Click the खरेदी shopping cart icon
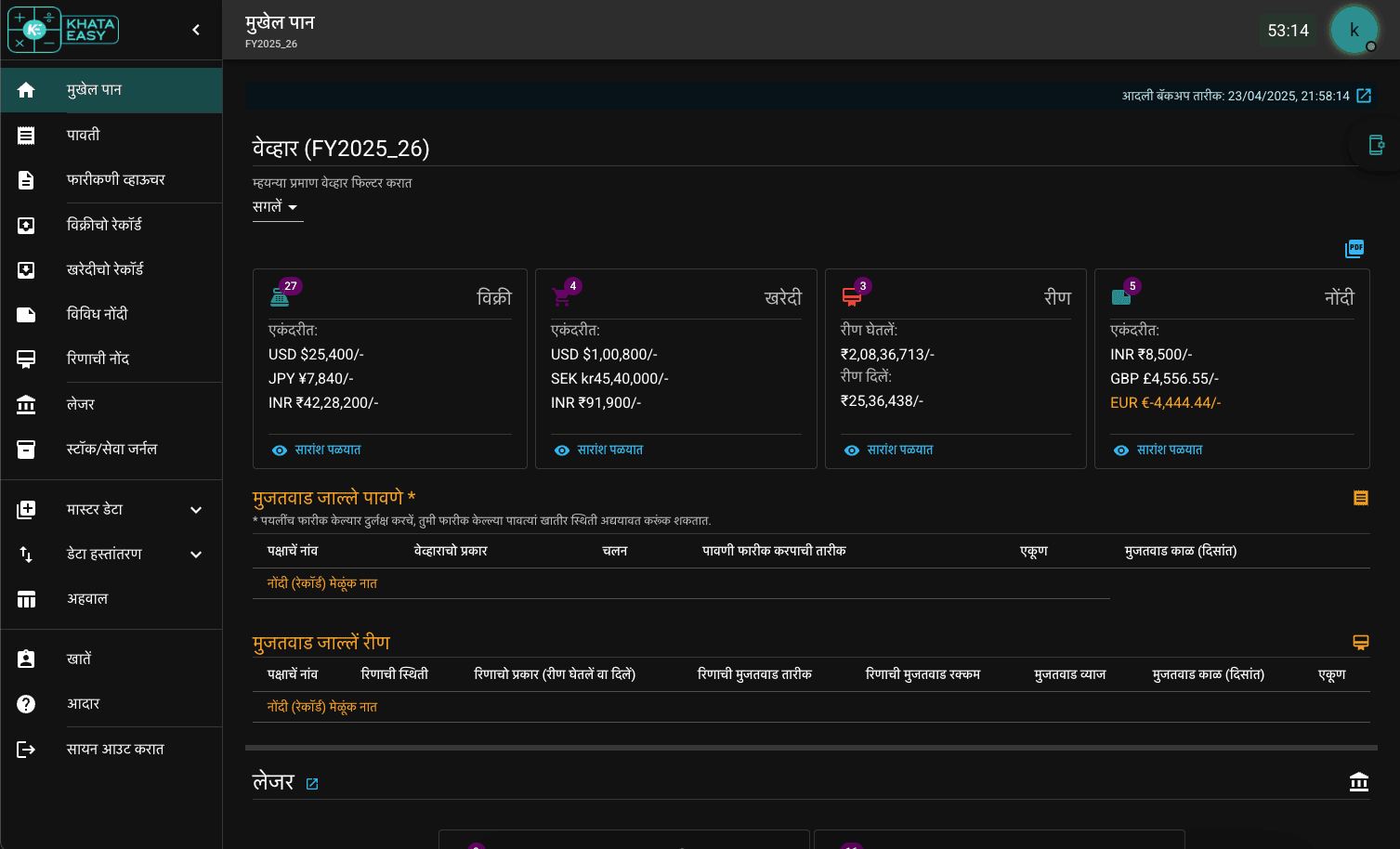Image resolution: width=1400 pixels, height=849 pixels. tap(561, 297)
